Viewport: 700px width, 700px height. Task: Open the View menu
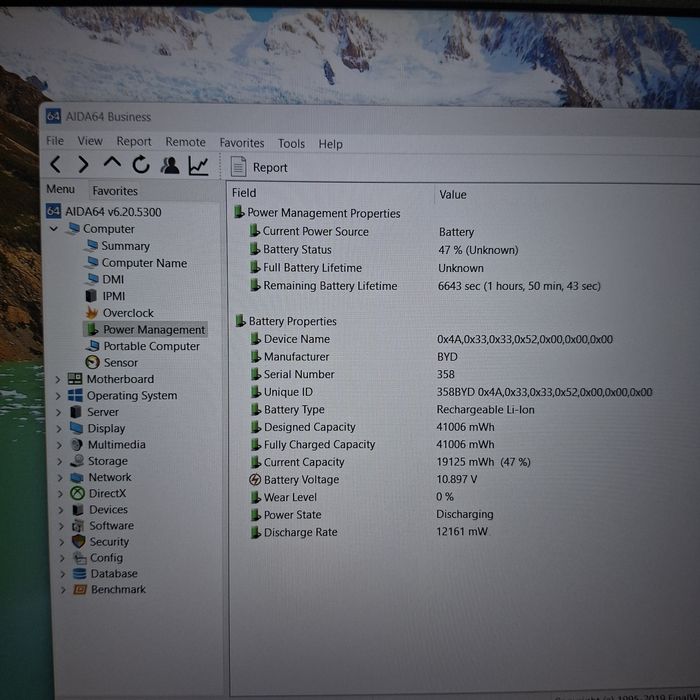coord(90,141)
